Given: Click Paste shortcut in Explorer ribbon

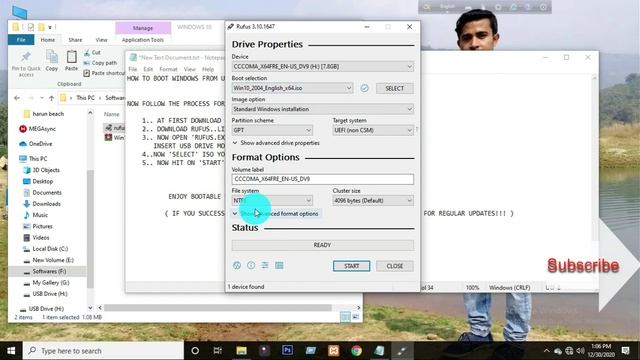Looking at the screenshot, I should (104, 73).
